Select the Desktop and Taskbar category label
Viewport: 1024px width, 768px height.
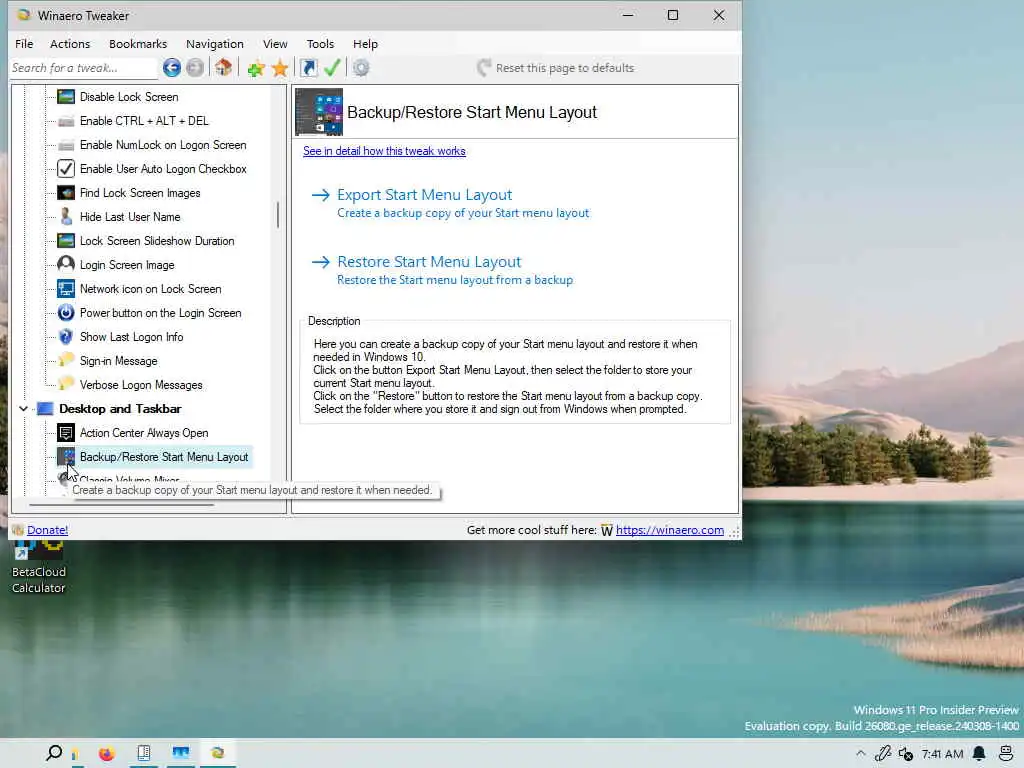[x=120, y=409]
